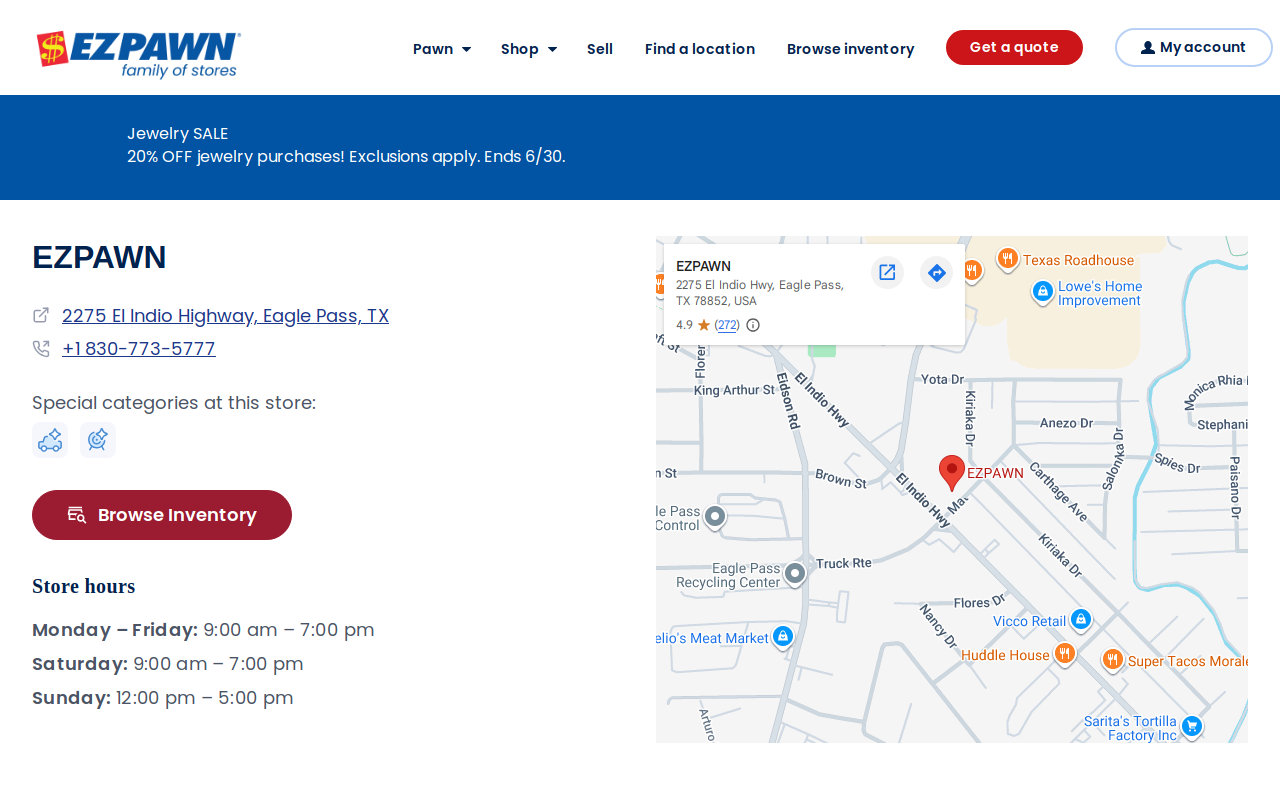Open larger map icon in map card
This screenshot has height=800, width=1280.
pos(887,272)
